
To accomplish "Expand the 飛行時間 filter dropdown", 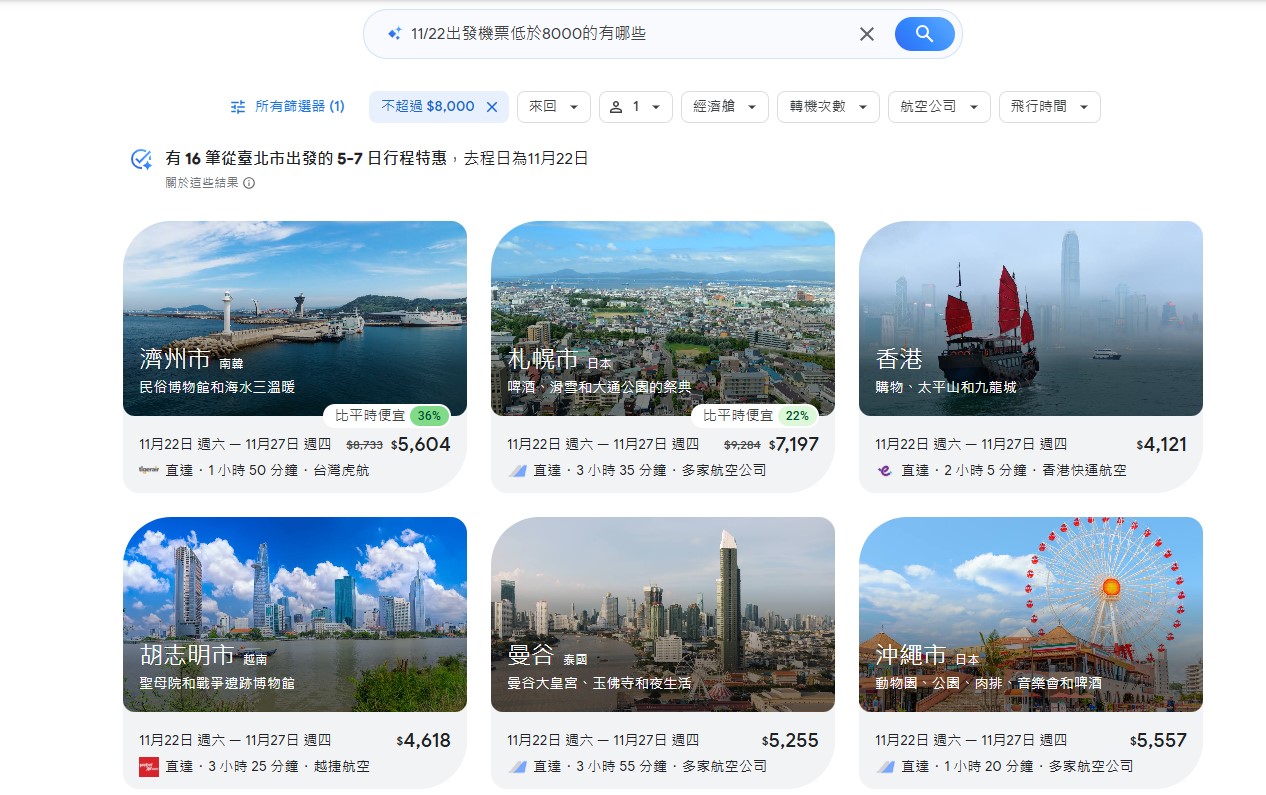I will tap(1049, 106).
